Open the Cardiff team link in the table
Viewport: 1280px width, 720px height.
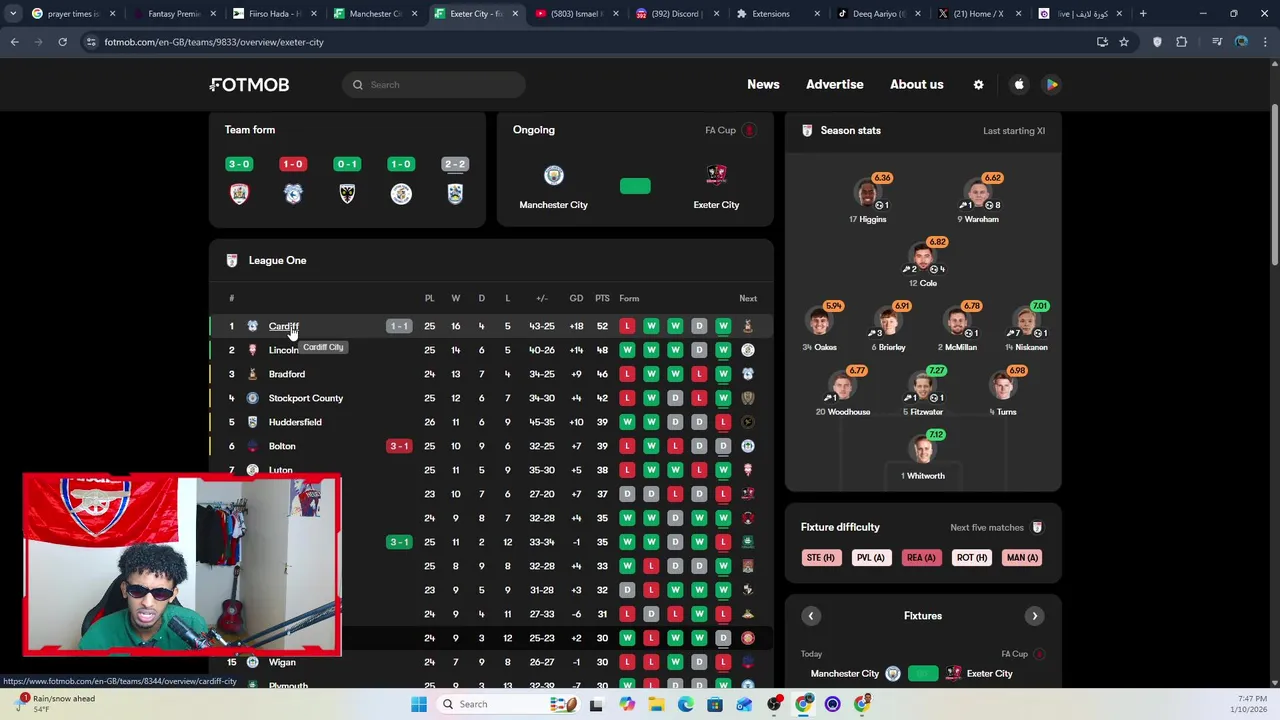click(x=283, y=326)
